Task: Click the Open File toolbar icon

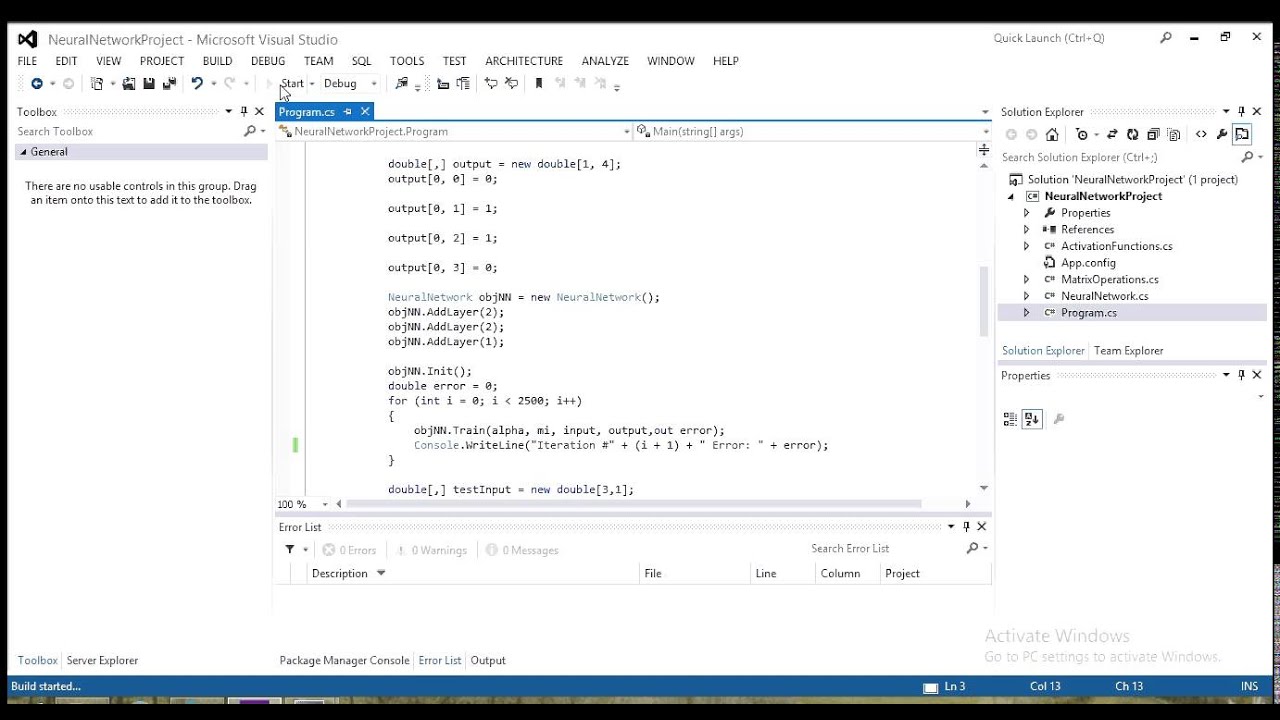Action: pyautogui.click(x=129, y=84)
